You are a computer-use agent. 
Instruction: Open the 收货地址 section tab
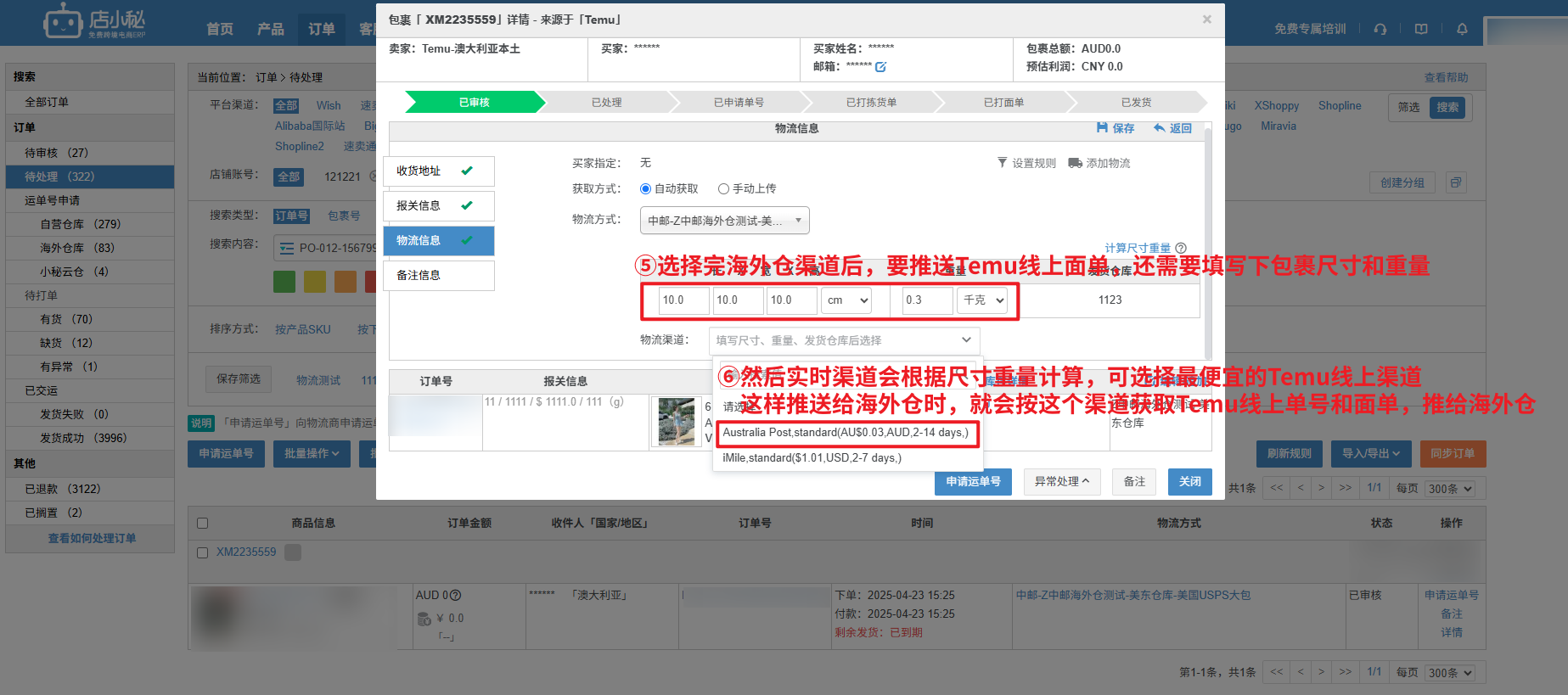439,171
